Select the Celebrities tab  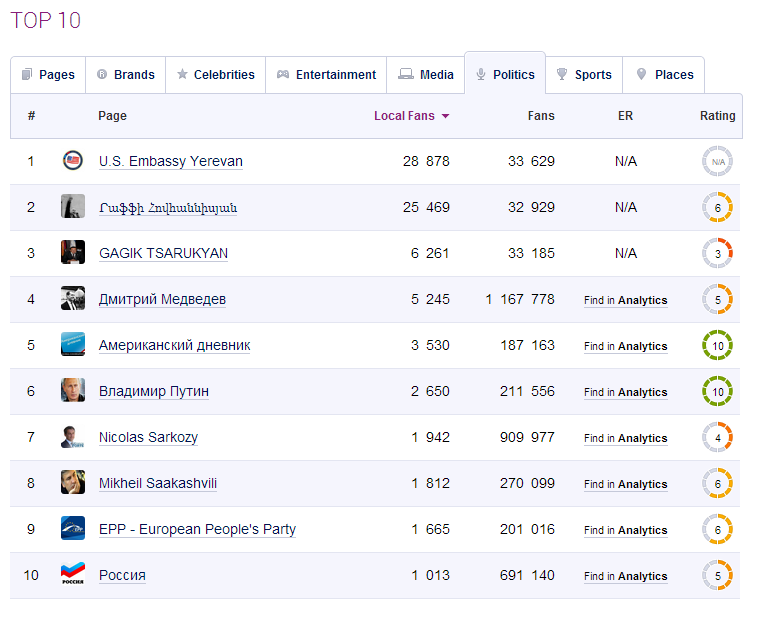pos(215,75)
